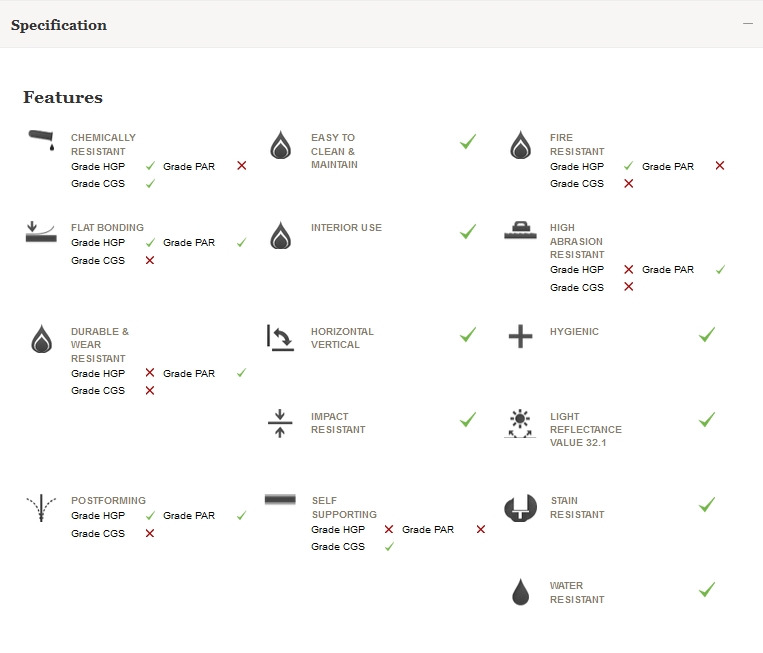Click the Stain Resistant icon
Viewport: 763px width, 653px height.
pyautogui.click(x=520, y=508)
